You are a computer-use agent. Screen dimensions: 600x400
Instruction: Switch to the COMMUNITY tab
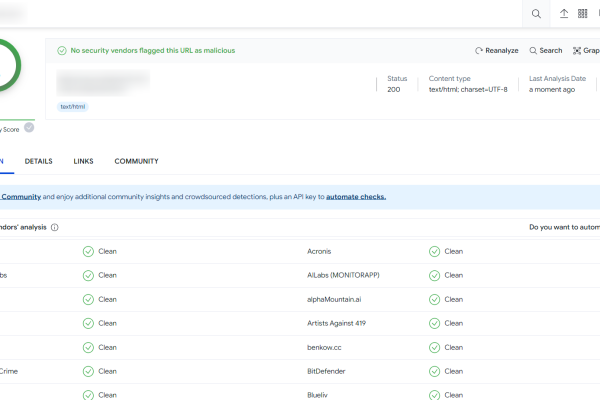pyautogui.click(x=136, y=161)
